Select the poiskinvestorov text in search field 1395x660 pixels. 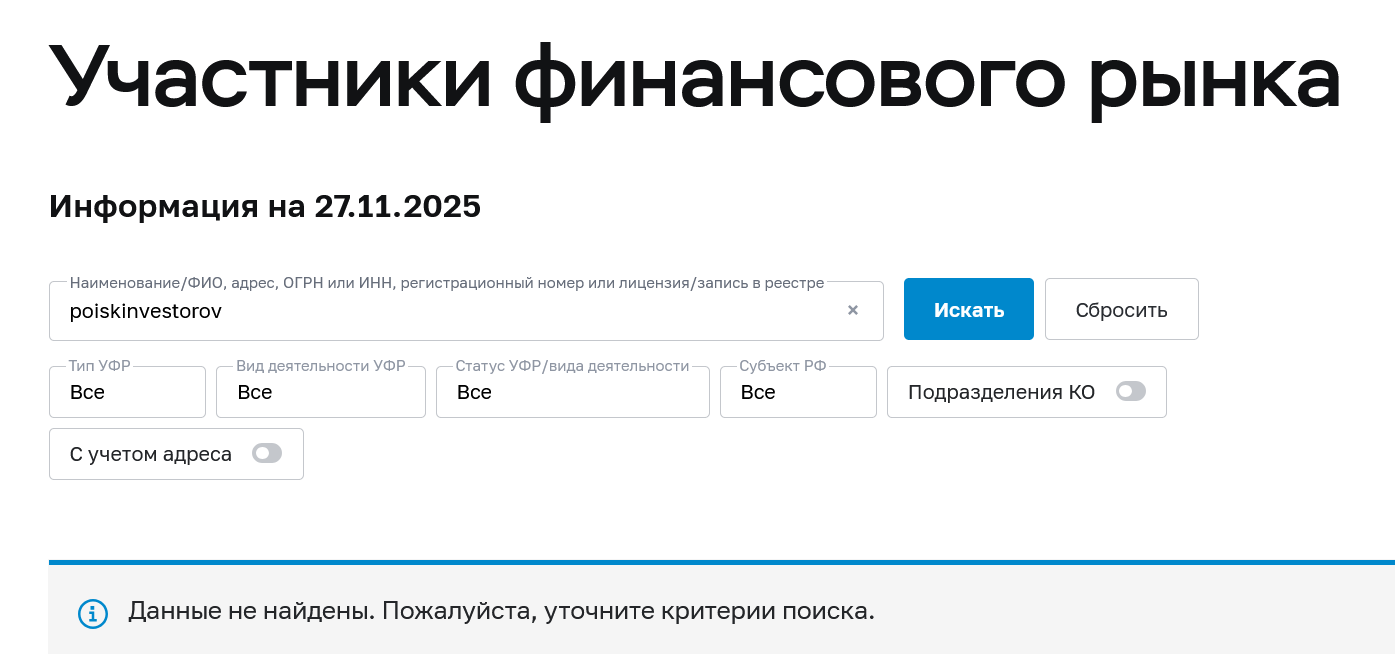[x=145, y=311]
